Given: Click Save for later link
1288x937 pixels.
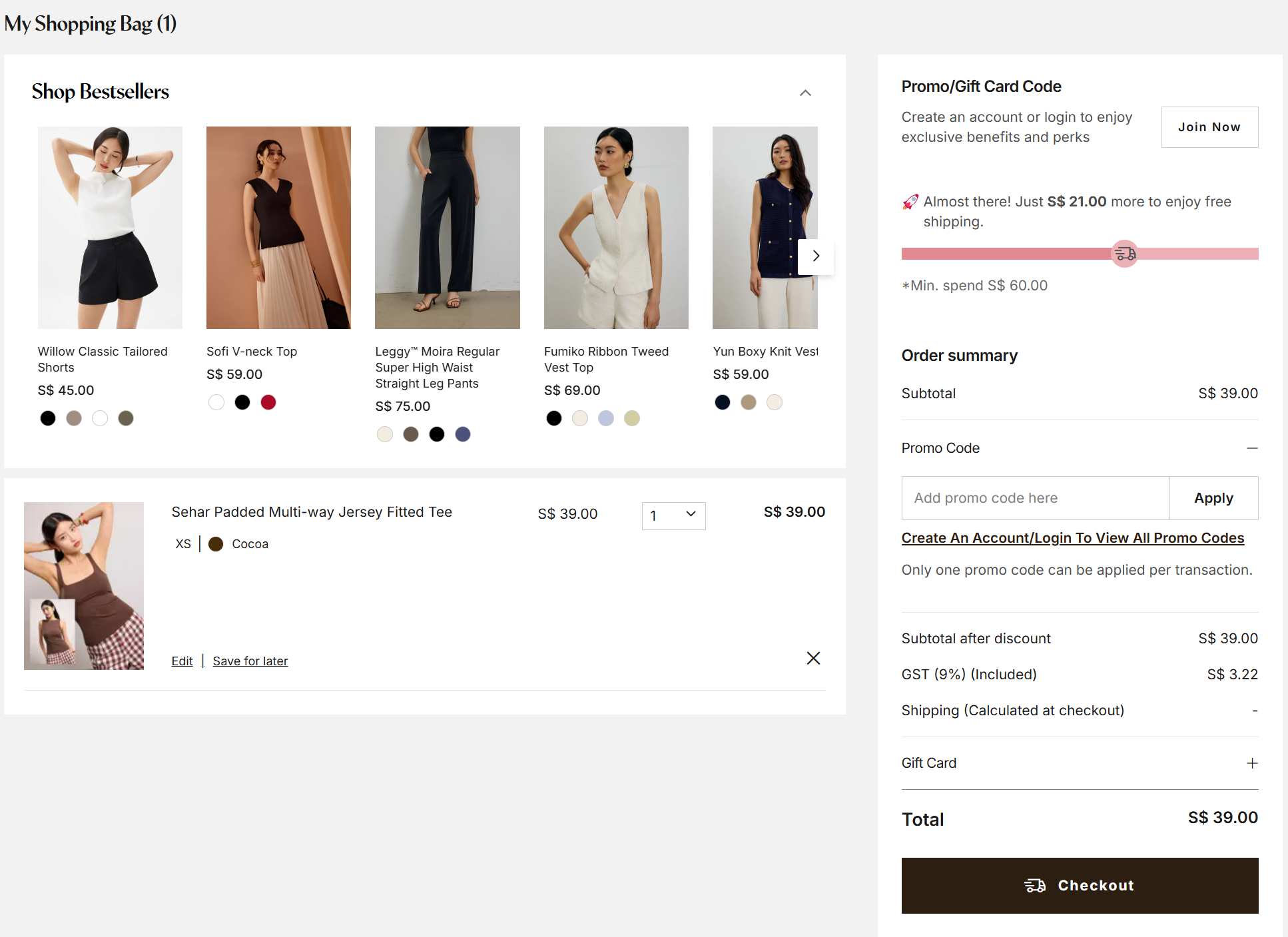Looking at the screenshot, I should point(250,661).
